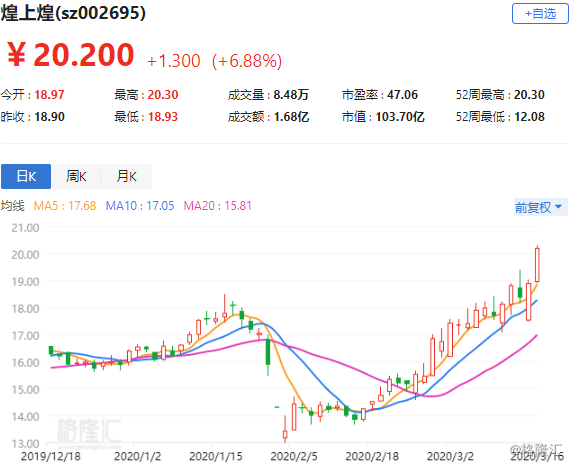Screen dimensions: 570x464
Task: Click the 2019/12/18 date label on axis
Action: 51,456
